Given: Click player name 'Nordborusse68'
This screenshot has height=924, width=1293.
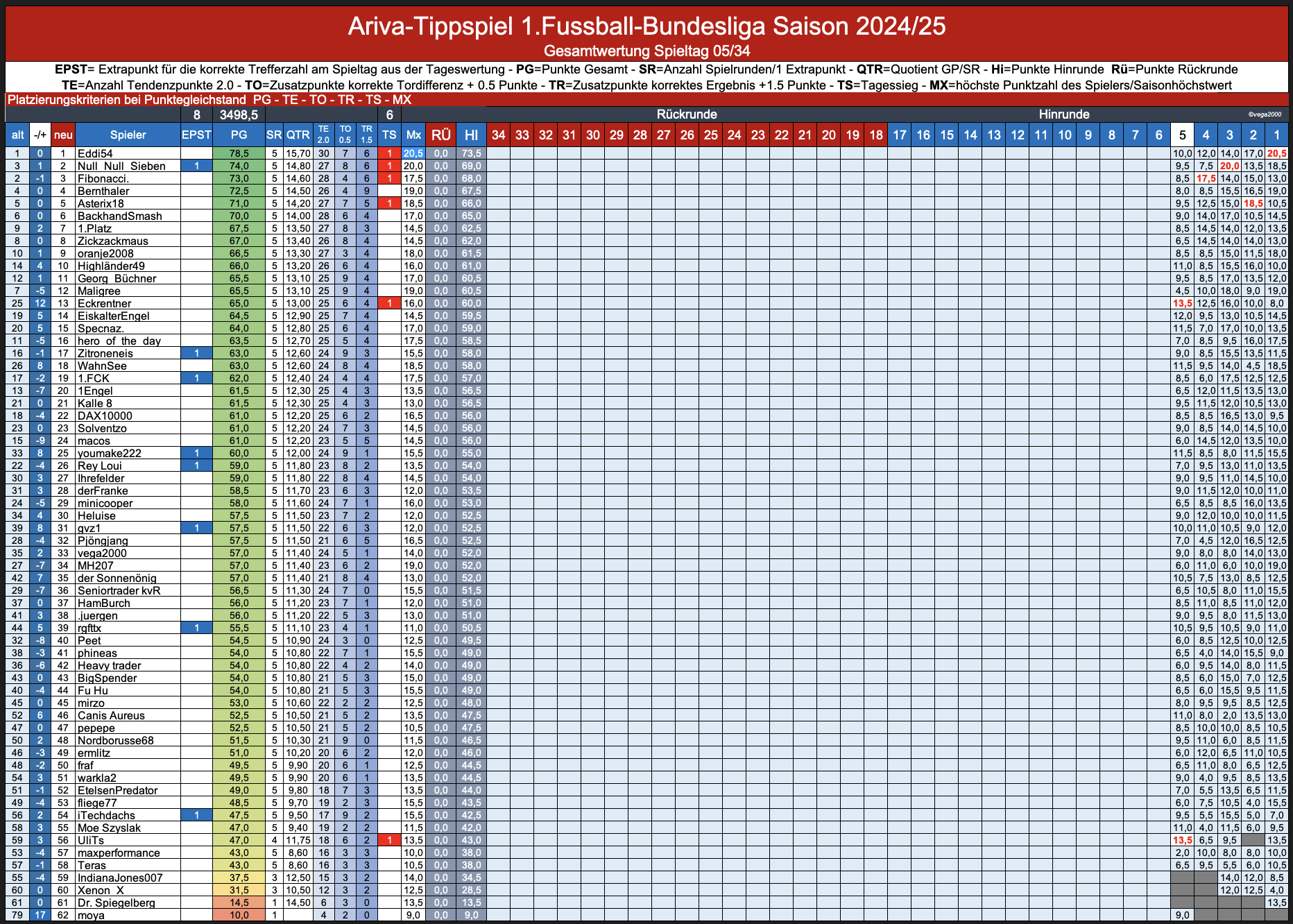Looking at the screenshot, I should tap(115, 740).
